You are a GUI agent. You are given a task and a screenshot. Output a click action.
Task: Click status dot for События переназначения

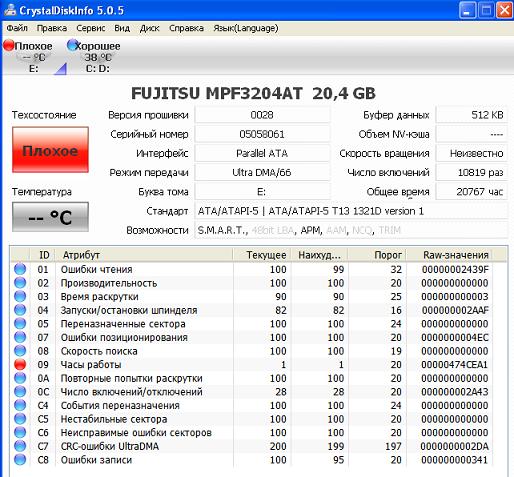20,405
